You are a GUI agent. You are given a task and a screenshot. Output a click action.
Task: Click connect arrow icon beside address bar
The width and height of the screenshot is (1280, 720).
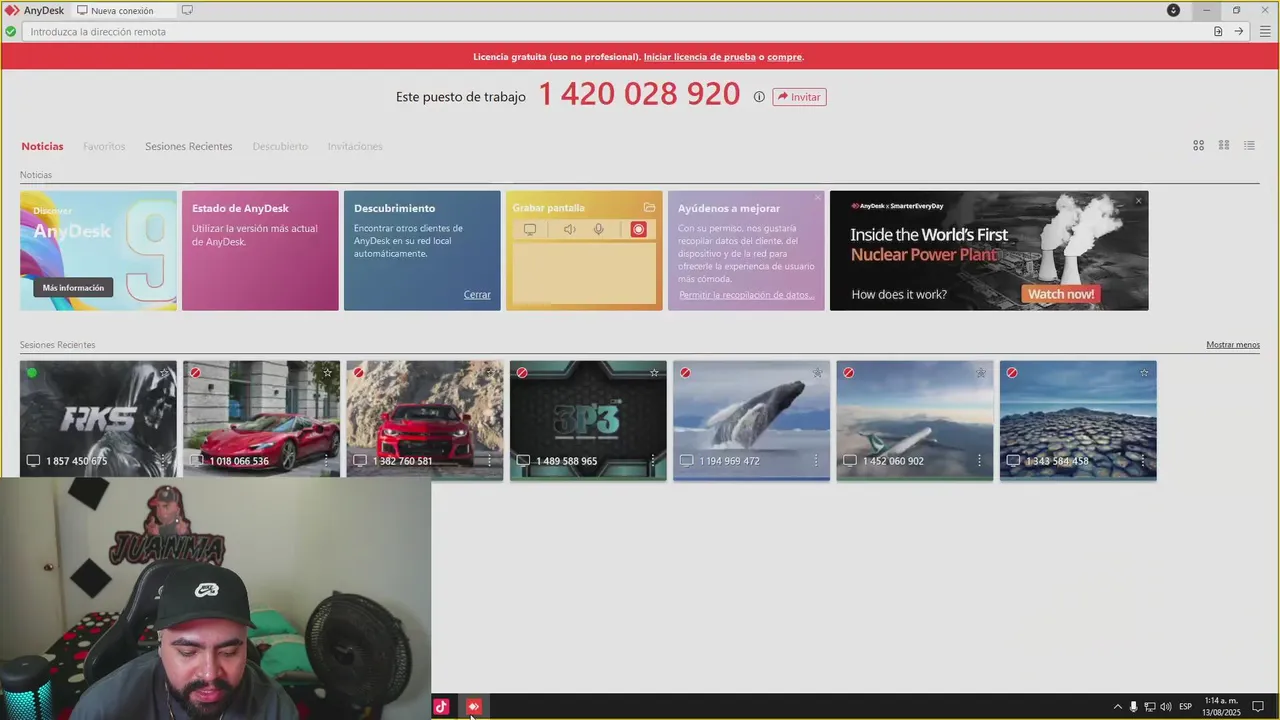[x=1238, y=32]
